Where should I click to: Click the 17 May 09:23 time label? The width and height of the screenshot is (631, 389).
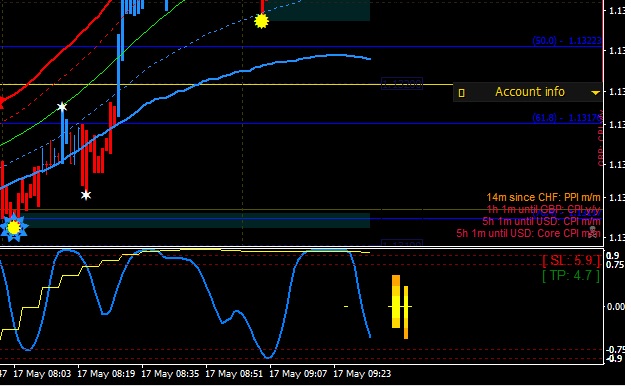click(x=362, y=374)
